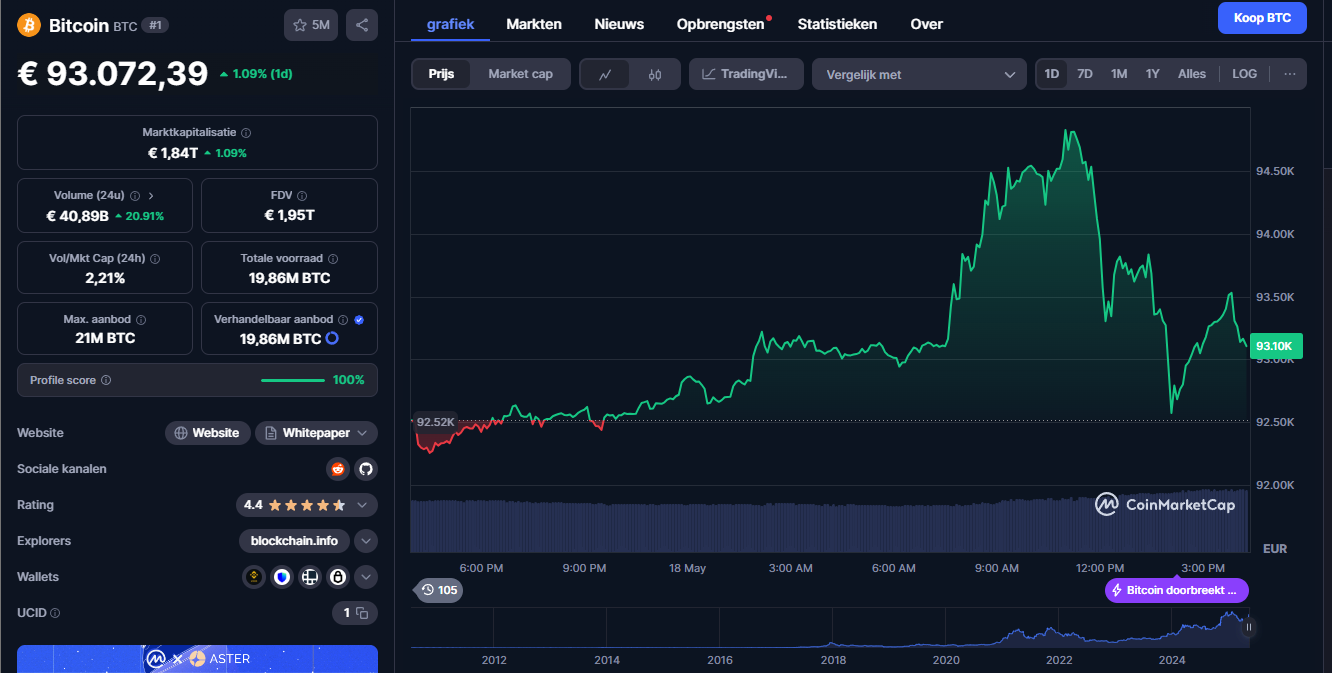Open the Over tab

926,24
